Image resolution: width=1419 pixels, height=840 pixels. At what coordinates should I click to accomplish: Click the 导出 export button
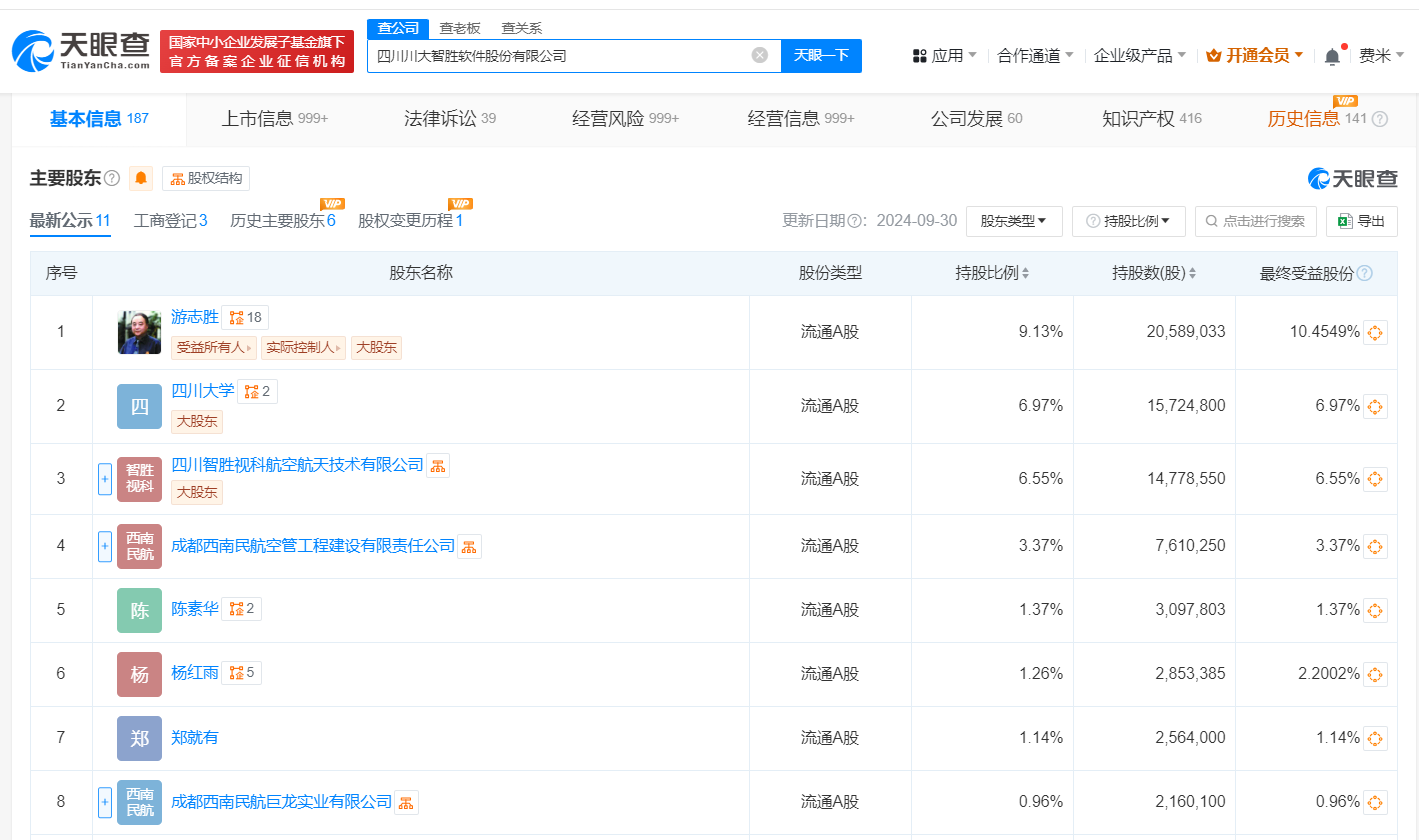pyautogui.click(x=1361, y=221)
